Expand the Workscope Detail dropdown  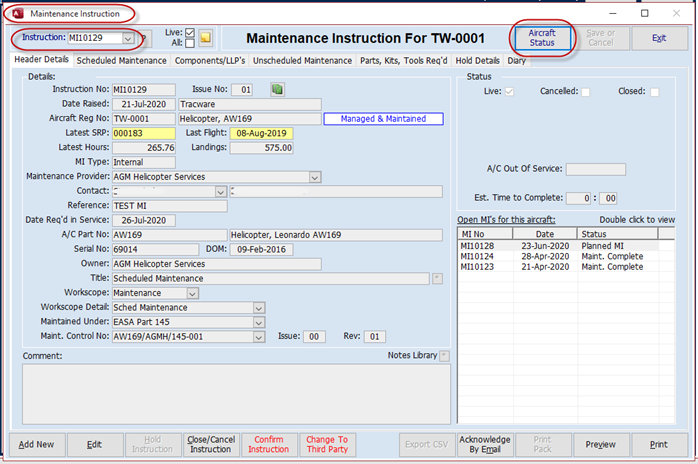(x=259, y=308)
